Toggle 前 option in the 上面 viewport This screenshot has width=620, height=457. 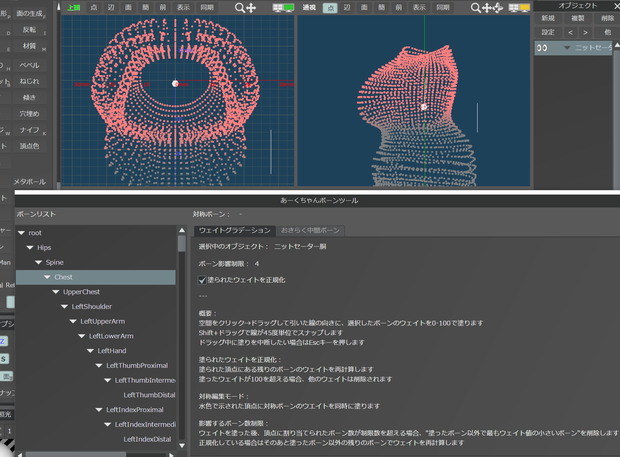pos(163,8)
